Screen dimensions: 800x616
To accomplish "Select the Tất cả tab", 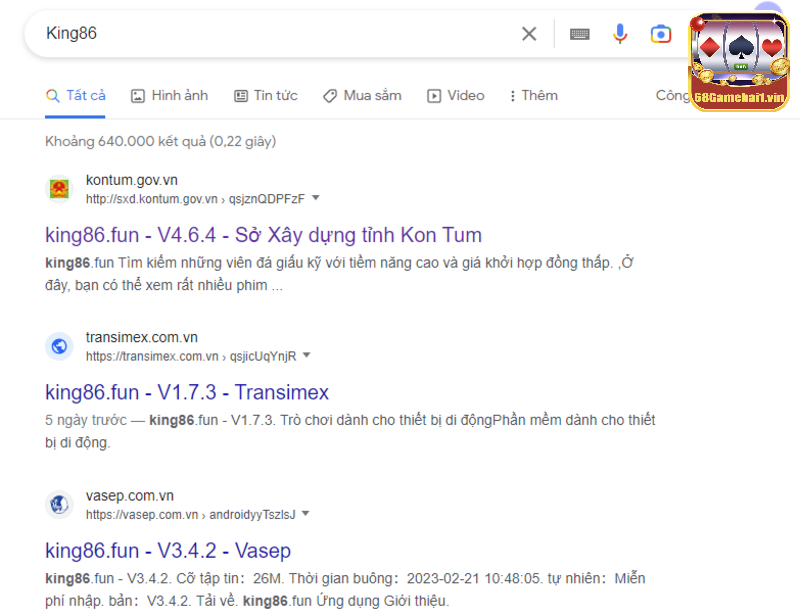I will point(76,96).
